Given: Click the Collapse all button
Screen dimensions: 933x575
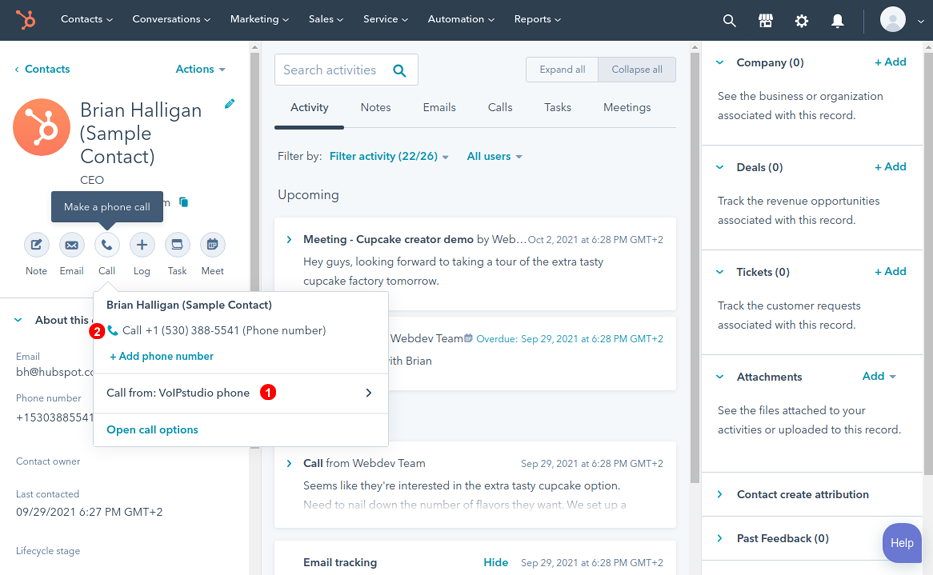Looking at the screenshot, I should pos(637,70).
